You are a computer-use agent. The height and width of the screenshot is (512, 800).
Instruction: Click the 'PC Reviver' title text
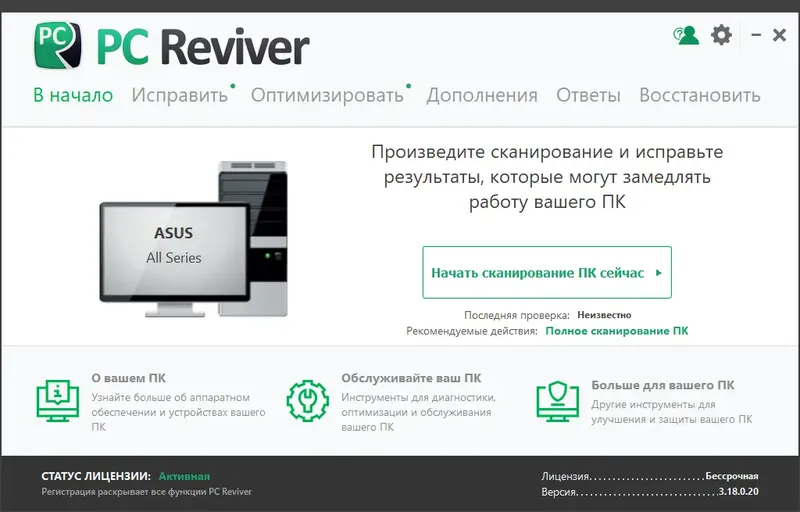tap(203, 47)
